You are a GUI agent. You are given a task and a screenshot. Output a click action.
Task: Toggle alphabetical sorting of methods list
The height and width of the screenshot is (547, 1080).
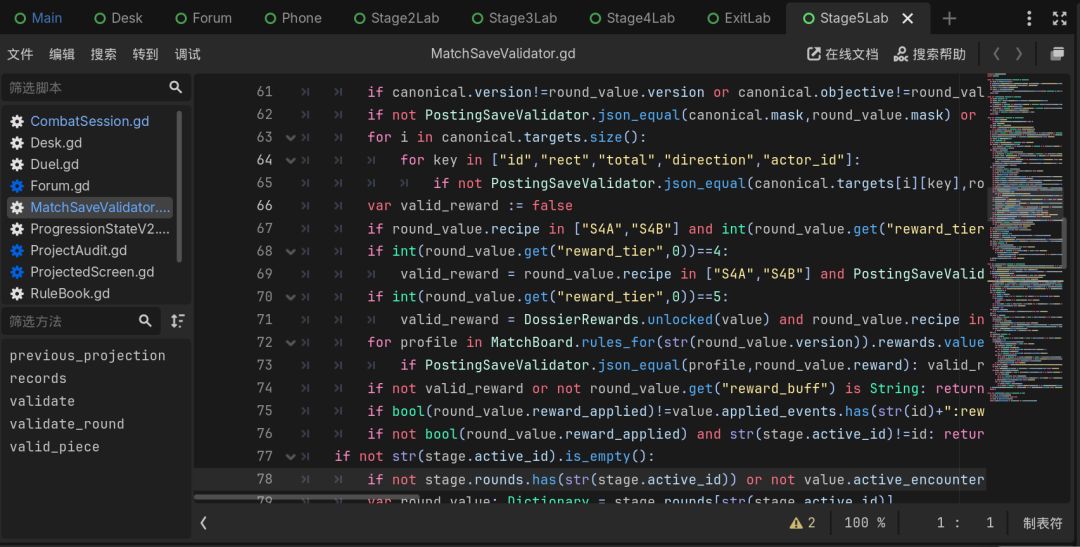pos(178,320)
